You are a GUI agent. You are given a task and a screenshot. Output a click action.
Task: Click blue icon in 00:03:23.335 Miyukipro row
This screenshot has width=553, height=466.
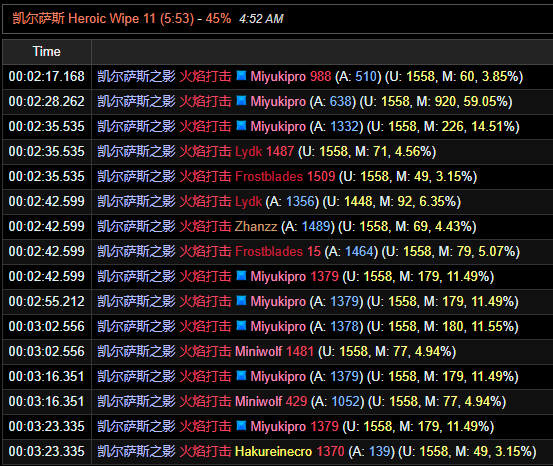[x=241, y=426]
